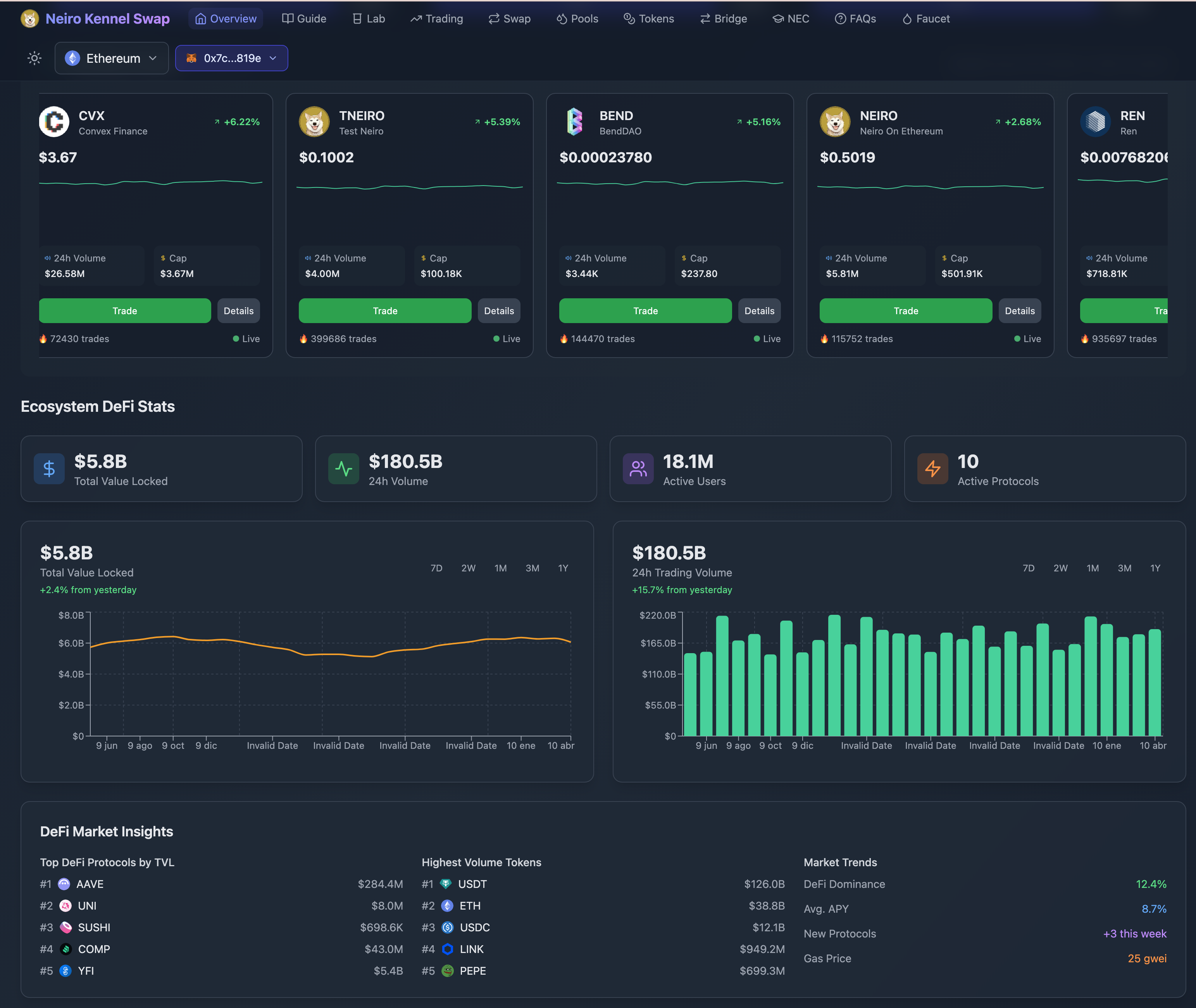Click the 24h Volume activity pulse icon
This screenshot has height=1008, width=1196.
tap(344, 469)
